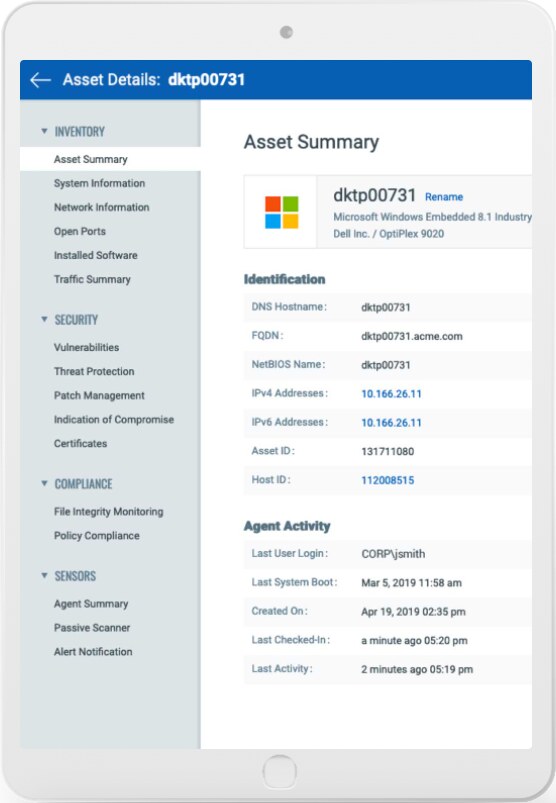Click the back arrow in header
Viewport: 556px width, 803px height.
(x=40, y=80)
